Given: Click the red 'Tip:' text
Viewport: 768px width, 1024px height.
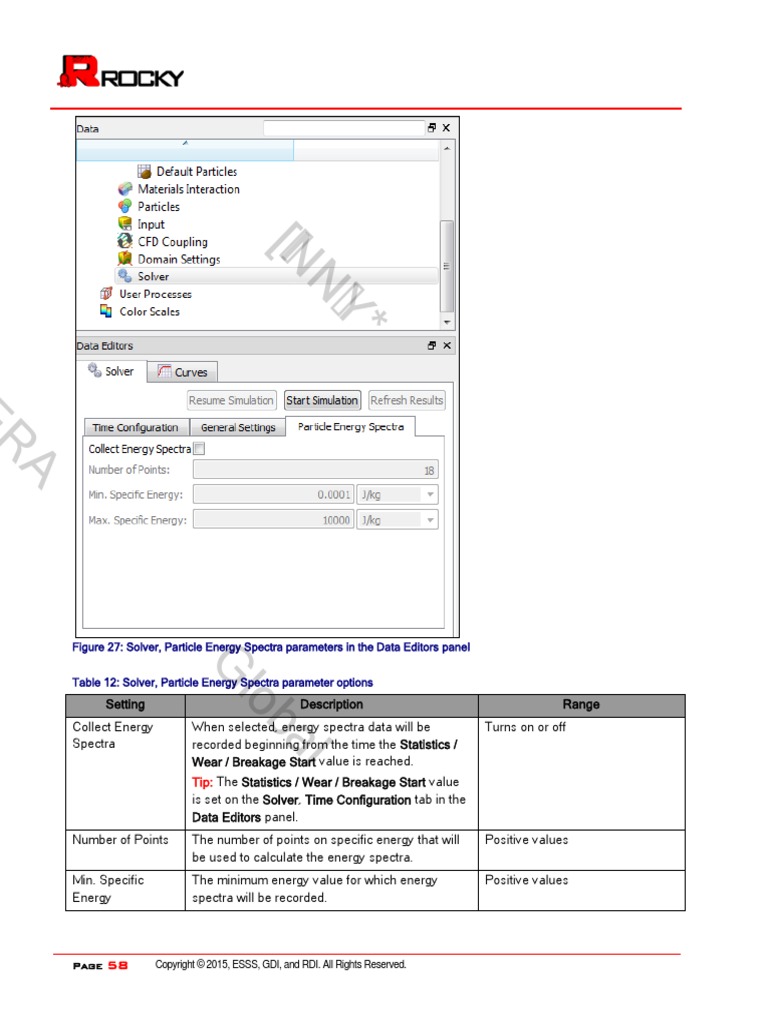Looking at the screenshot, I should click(x=202, y=782).
